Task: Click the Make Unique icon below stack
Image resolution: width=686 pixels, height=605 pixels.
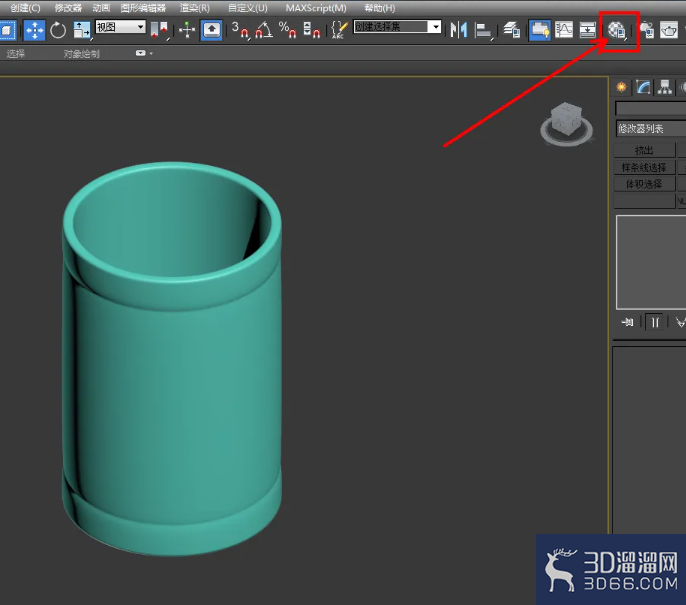Action: [680, 322]
